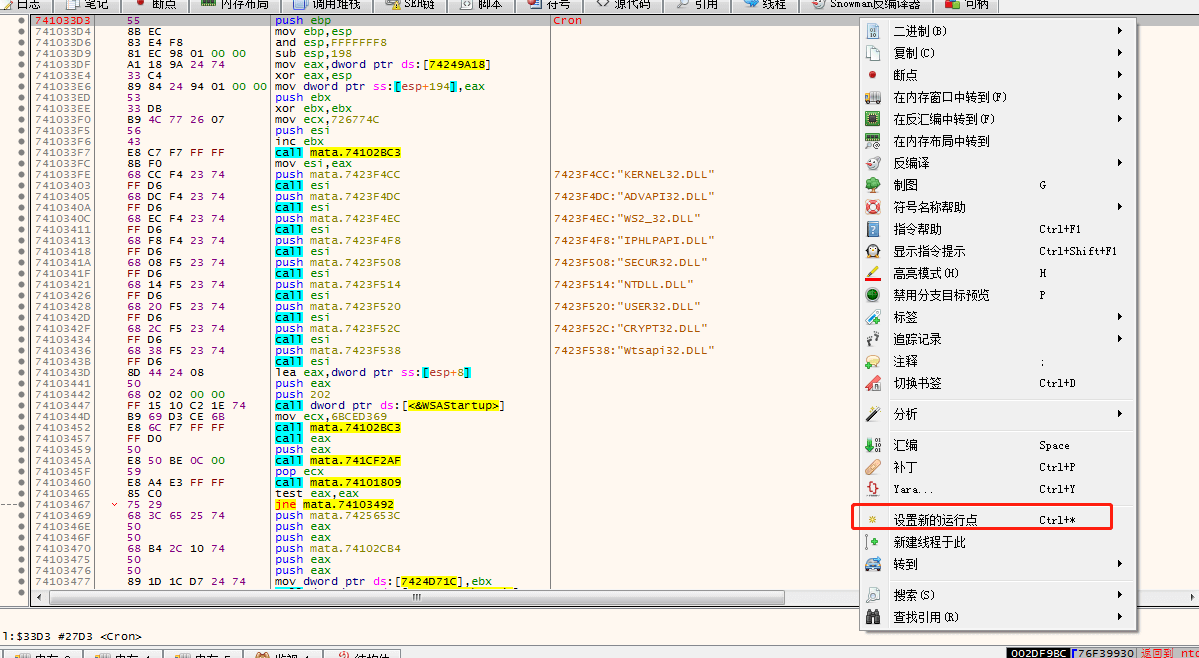The width and height of the screenshot is (1199, 658).
Task: Toggle breakpoint dot at address 741033F7
Action: click(21, 153)
